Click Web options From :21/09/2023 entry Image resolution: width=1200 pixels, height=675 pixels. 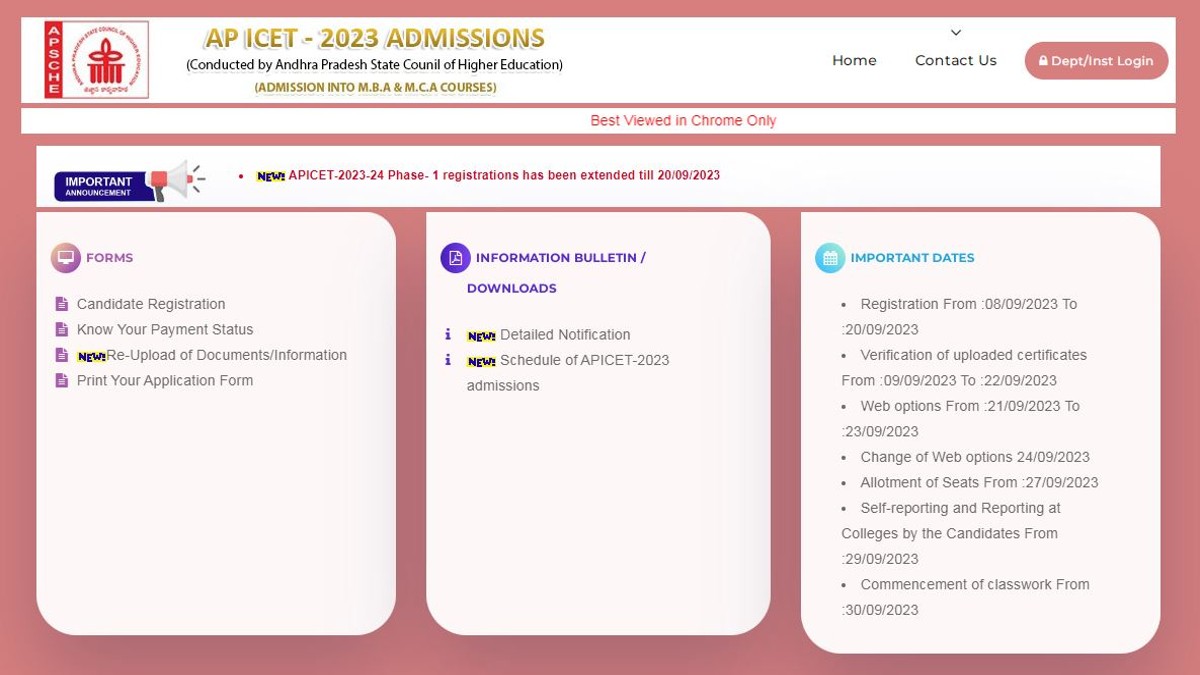click(961, 419)
